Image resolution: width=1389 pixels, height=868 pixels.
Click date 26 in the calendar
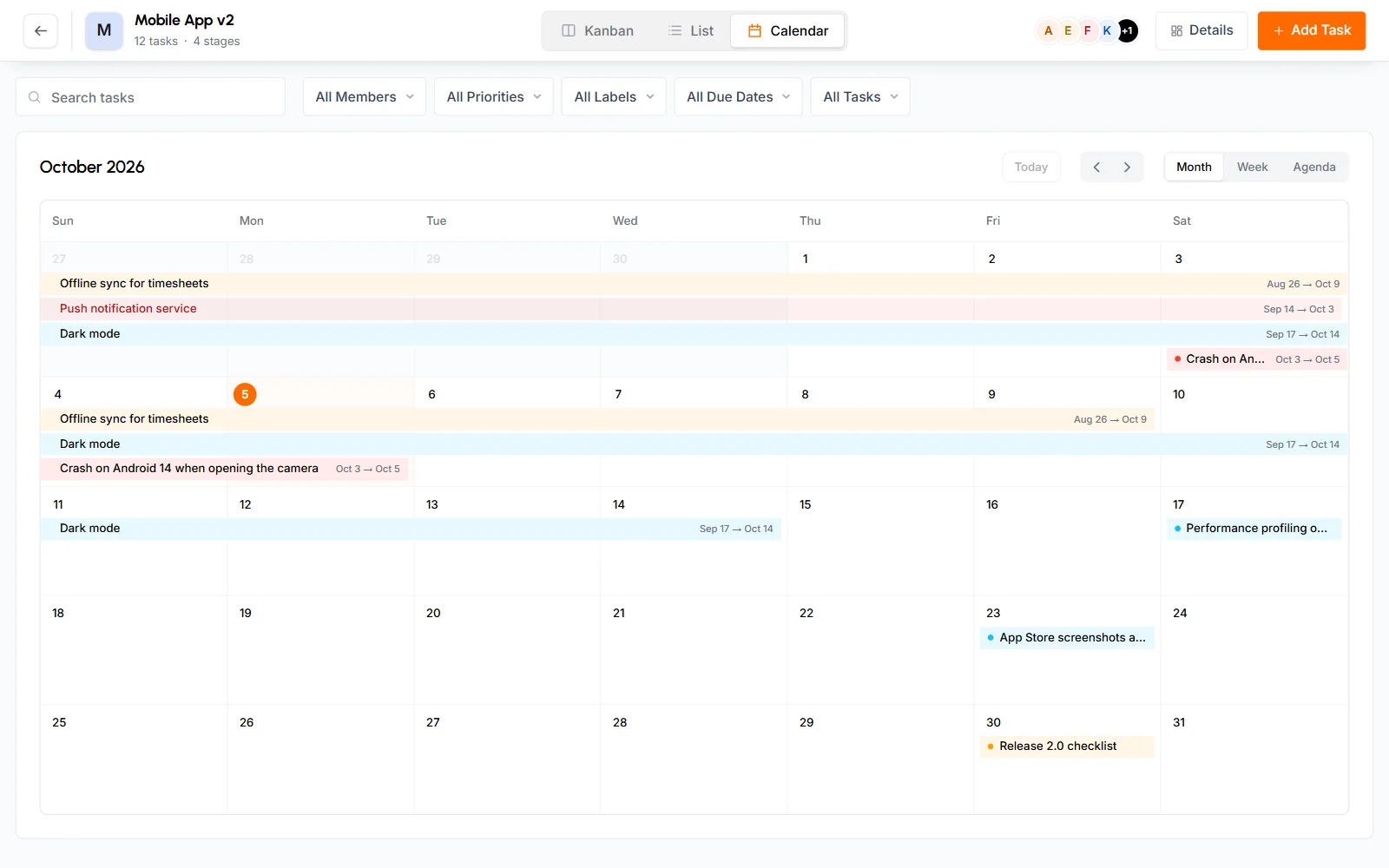coord(247,722)
